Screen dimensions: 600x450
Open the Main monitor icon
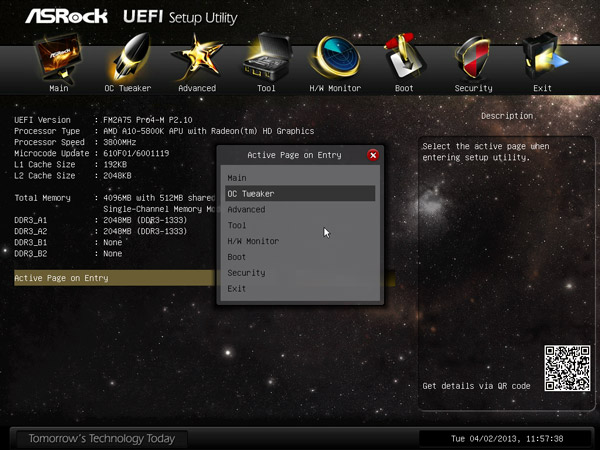[x=58, y=58]
